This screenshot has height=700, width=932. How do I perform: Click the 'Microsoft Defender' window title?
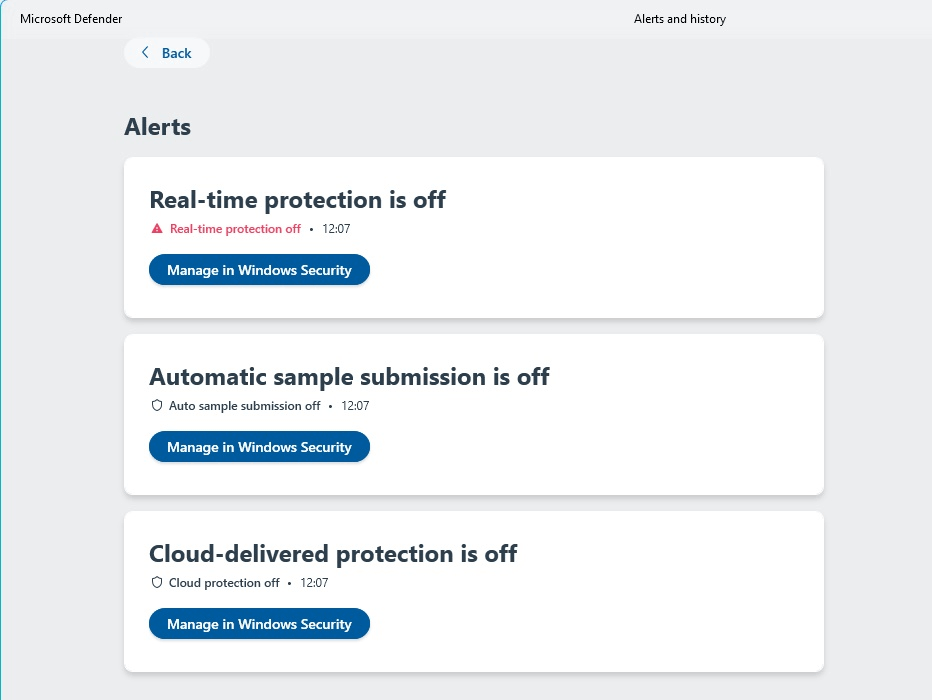[x=71, y=19]
